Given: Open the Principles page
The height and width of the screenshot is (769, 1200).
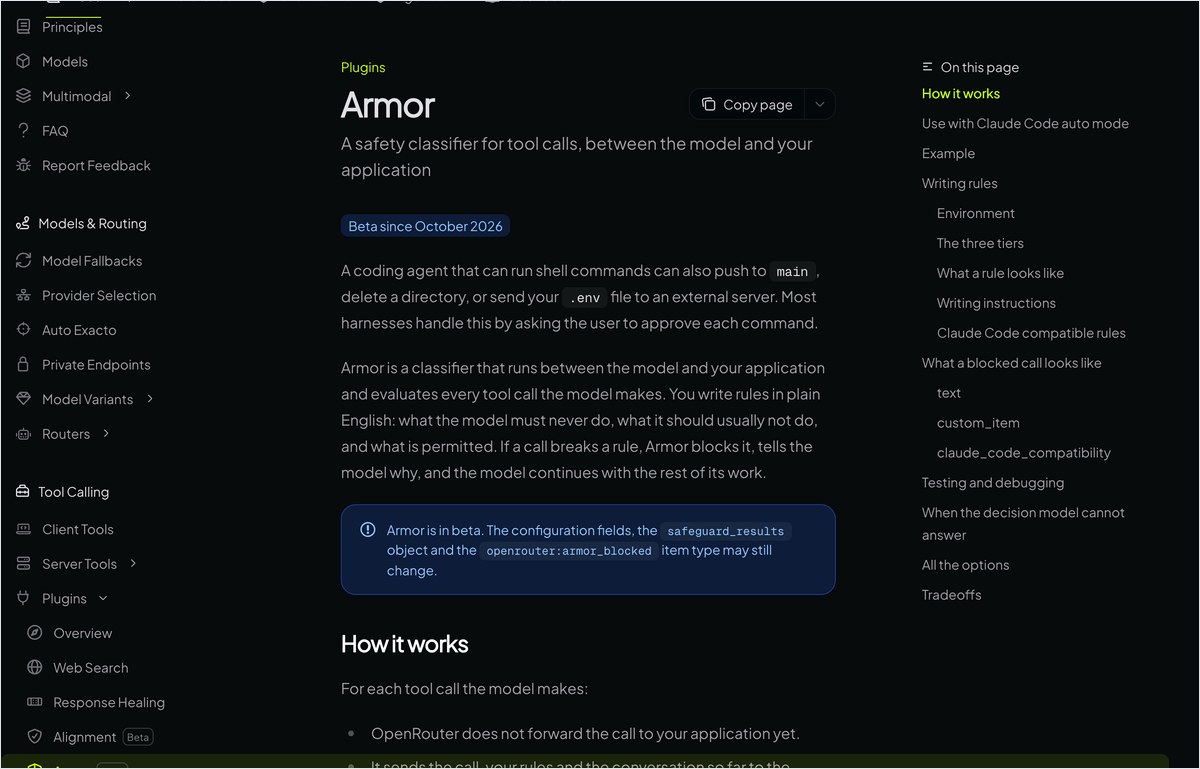Looking at the screenshot, I should (72, 27).
